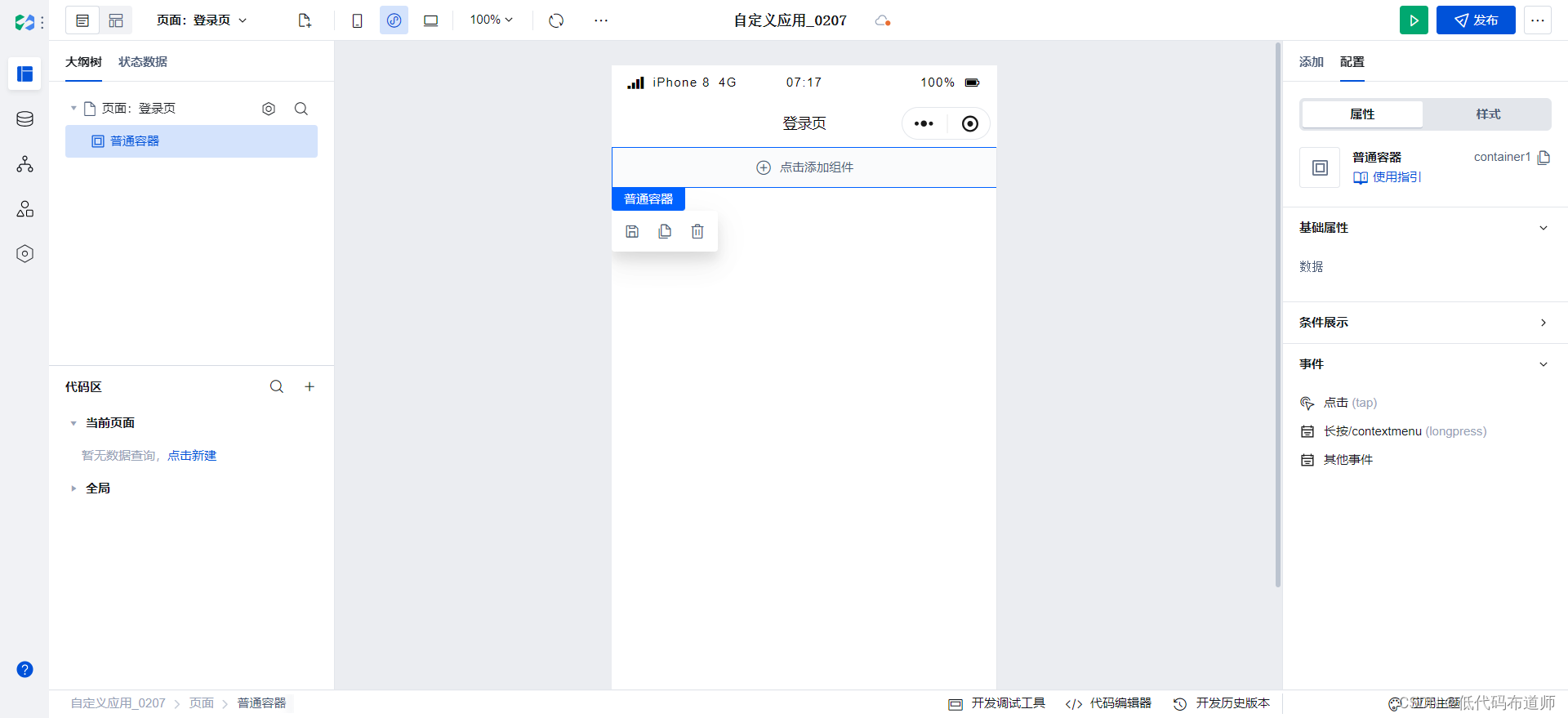Image resolution: width=1568 pixels, height=718 pixels.
Task: Click the app logo in top-left
Action: (x=24, y=22)
